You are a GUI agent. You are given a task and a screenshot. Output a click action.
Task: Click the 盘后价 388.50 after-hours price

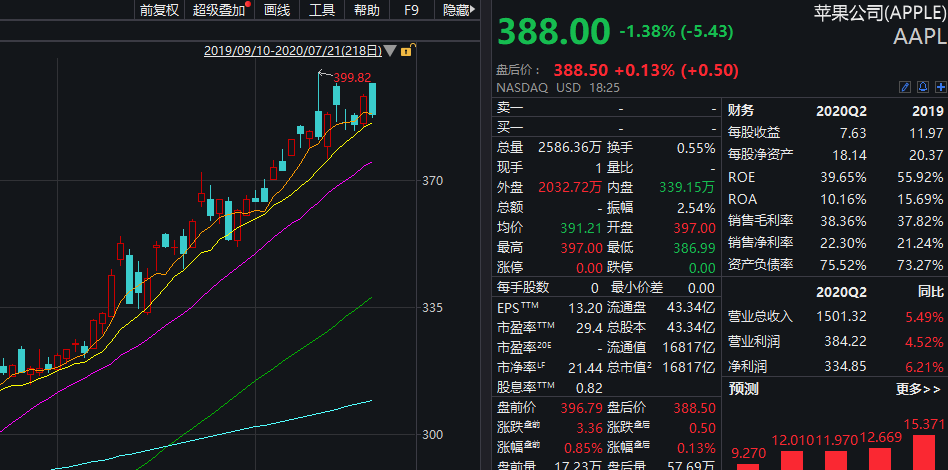[x=580, y=70]
